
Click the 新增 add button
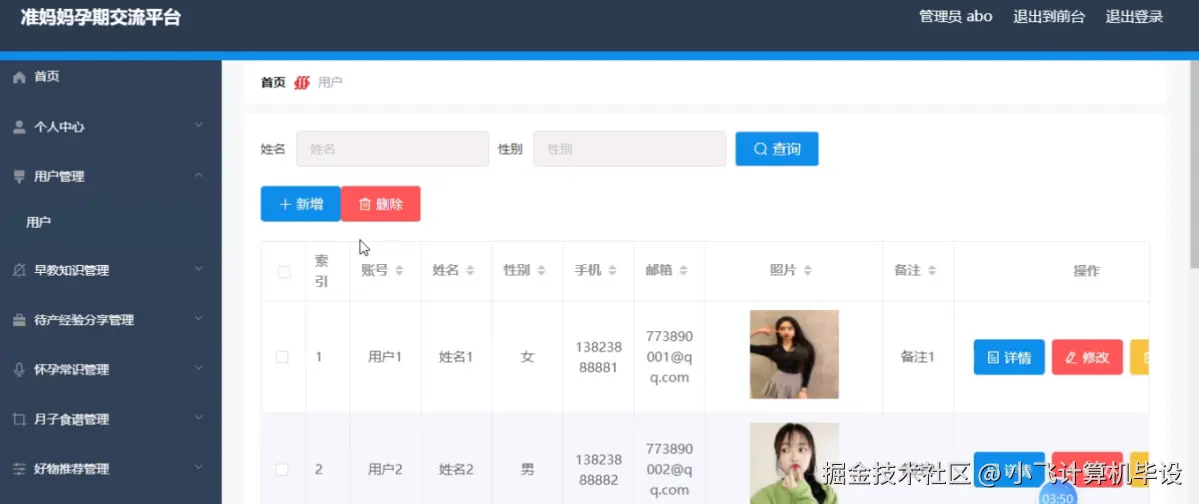(301, 204)
